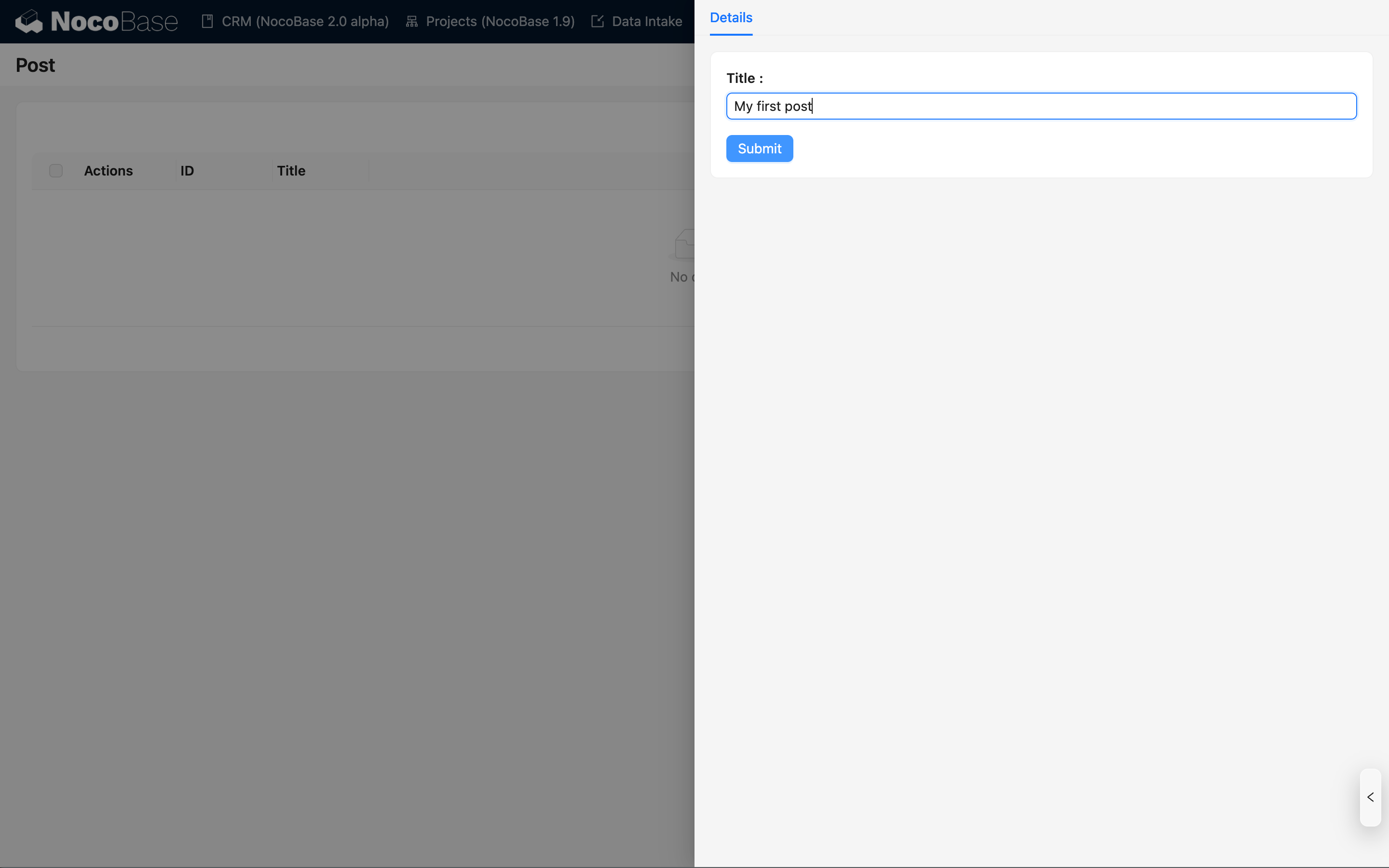This screenshot has width=1389, height=868.
Task: Open Projects (NocoBase 1.9)
Action: coord(500,21)
